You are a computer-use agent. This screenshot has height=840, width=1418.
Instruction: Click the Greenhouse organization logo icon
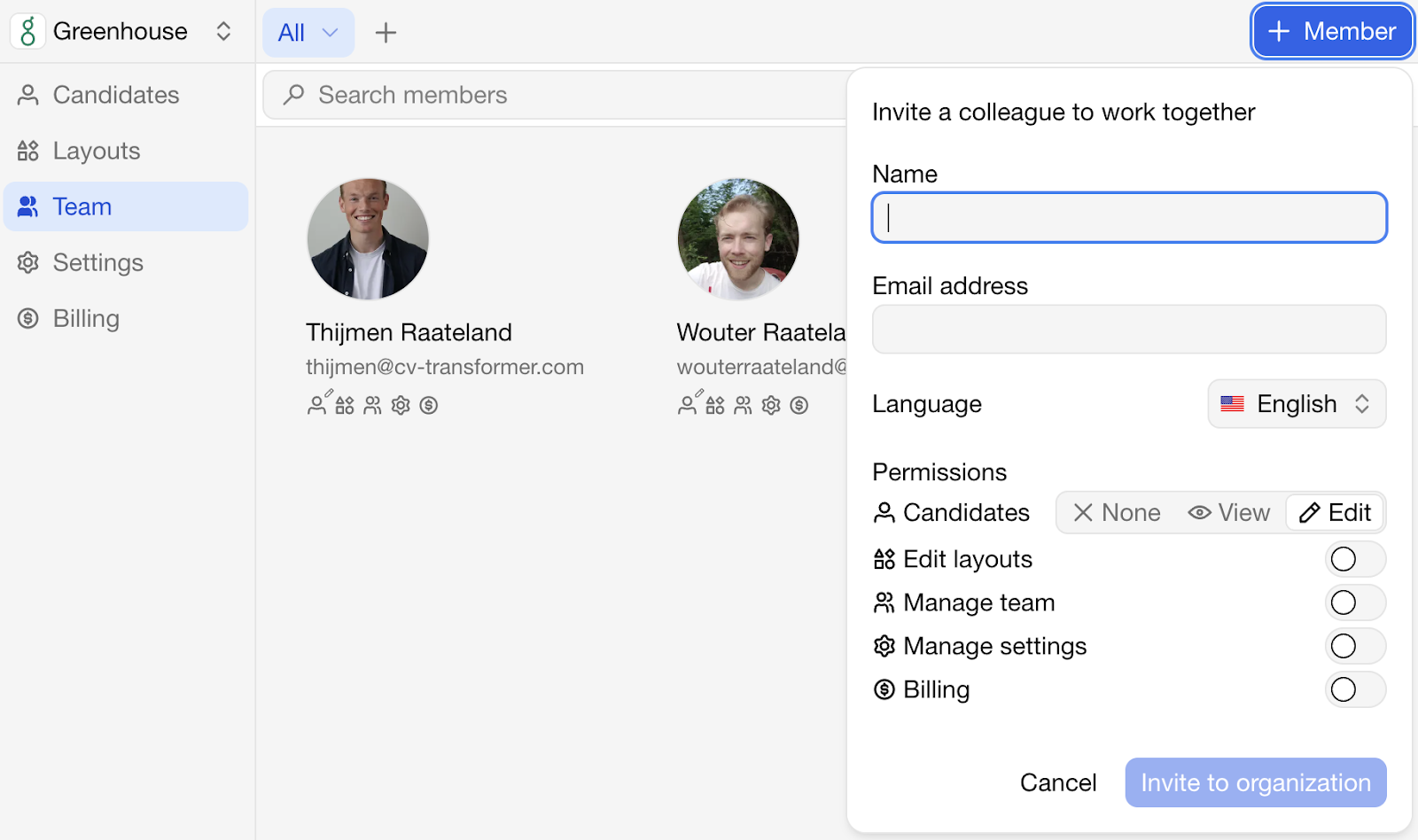coord(27,31)
